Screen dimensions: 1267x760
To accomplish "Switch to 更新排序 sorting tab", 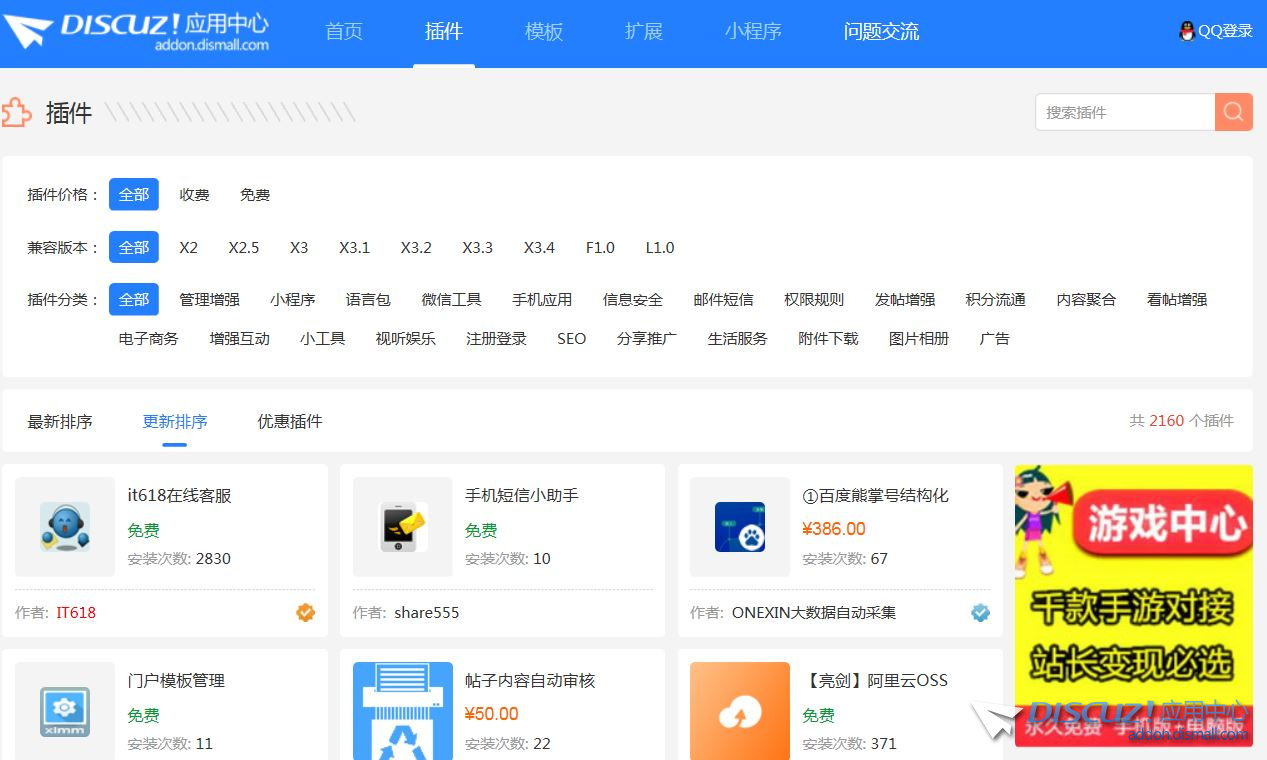I will click(x=175, y=421).
